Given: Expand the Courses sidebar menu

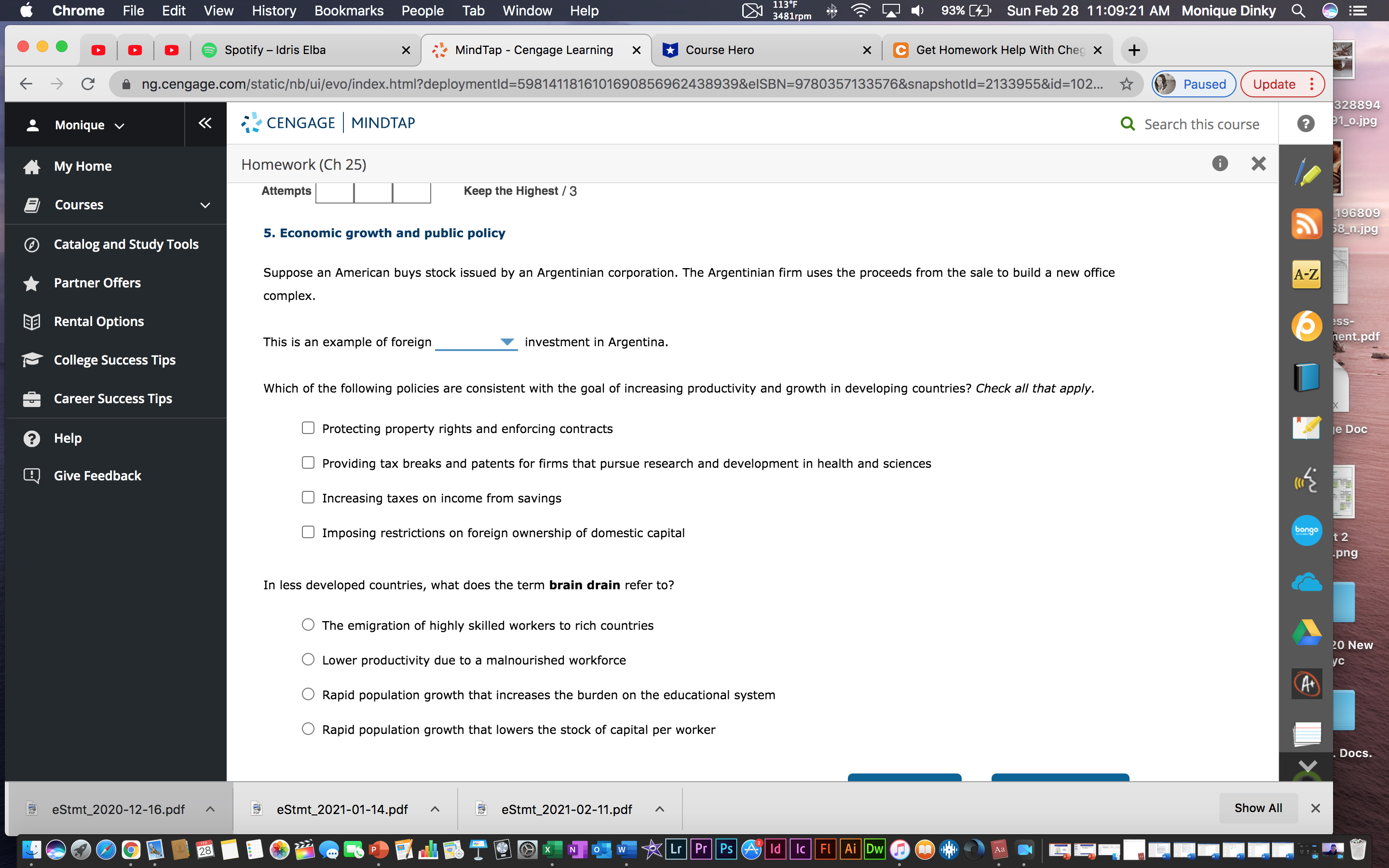Looking at the screenshot, I should (x=79, y=204).
